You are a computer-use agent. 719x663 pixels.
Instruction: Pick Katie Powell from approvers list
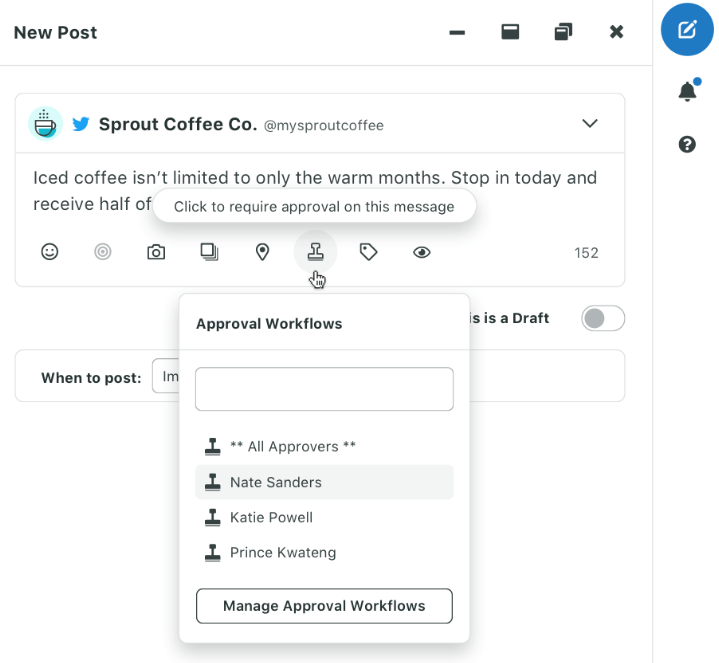point(324,517)
